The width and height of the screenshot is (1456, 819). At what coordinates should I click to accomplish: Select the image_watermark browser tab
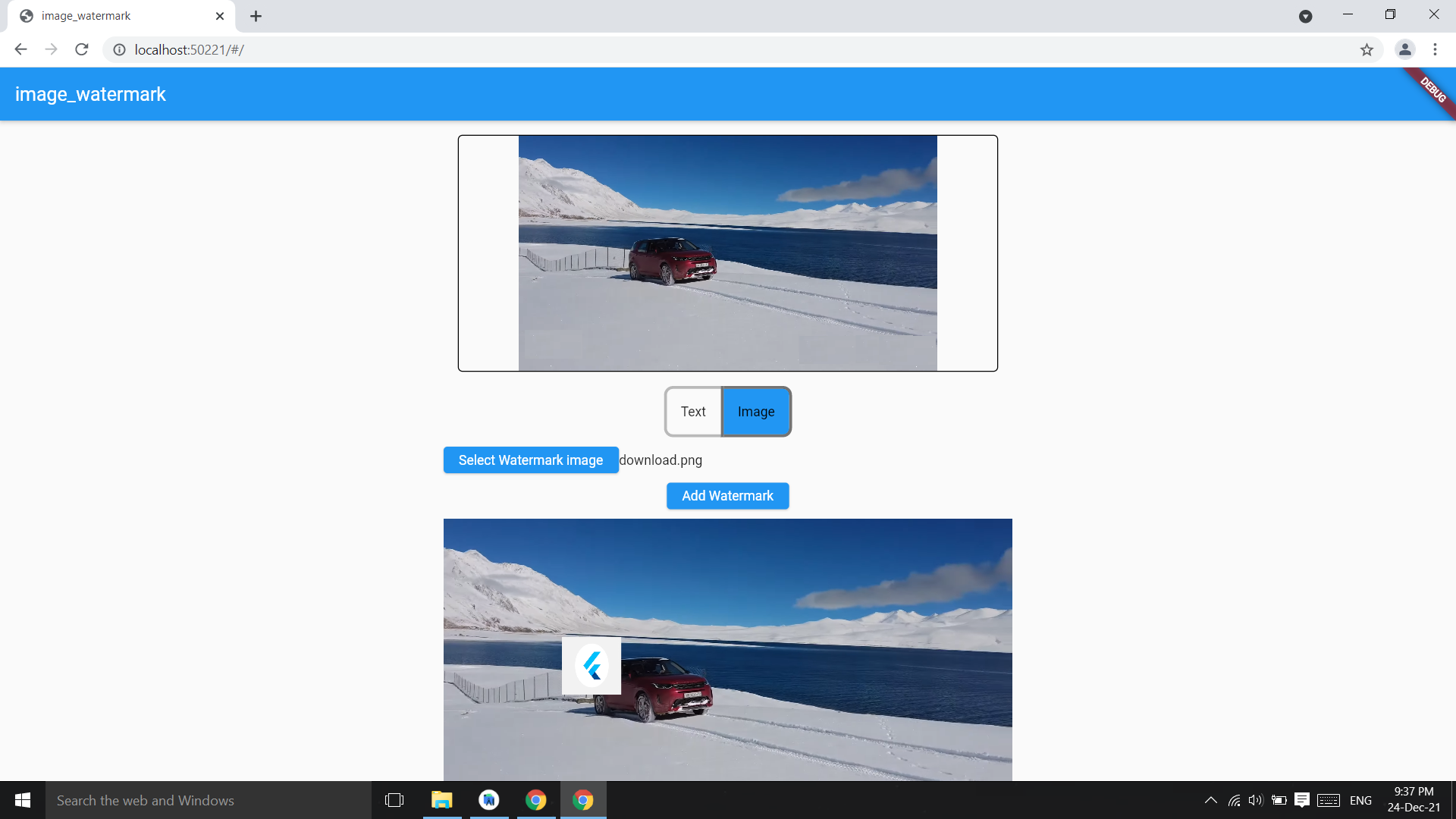click(114, 16)
